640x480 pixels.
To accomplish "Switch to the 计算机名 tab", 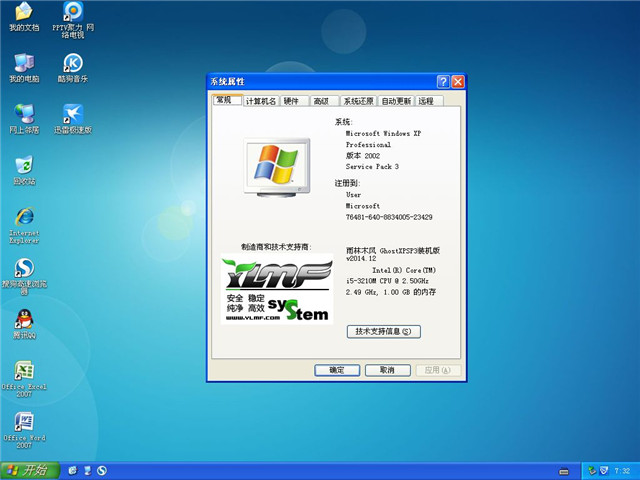I will (x=261, y=101).
